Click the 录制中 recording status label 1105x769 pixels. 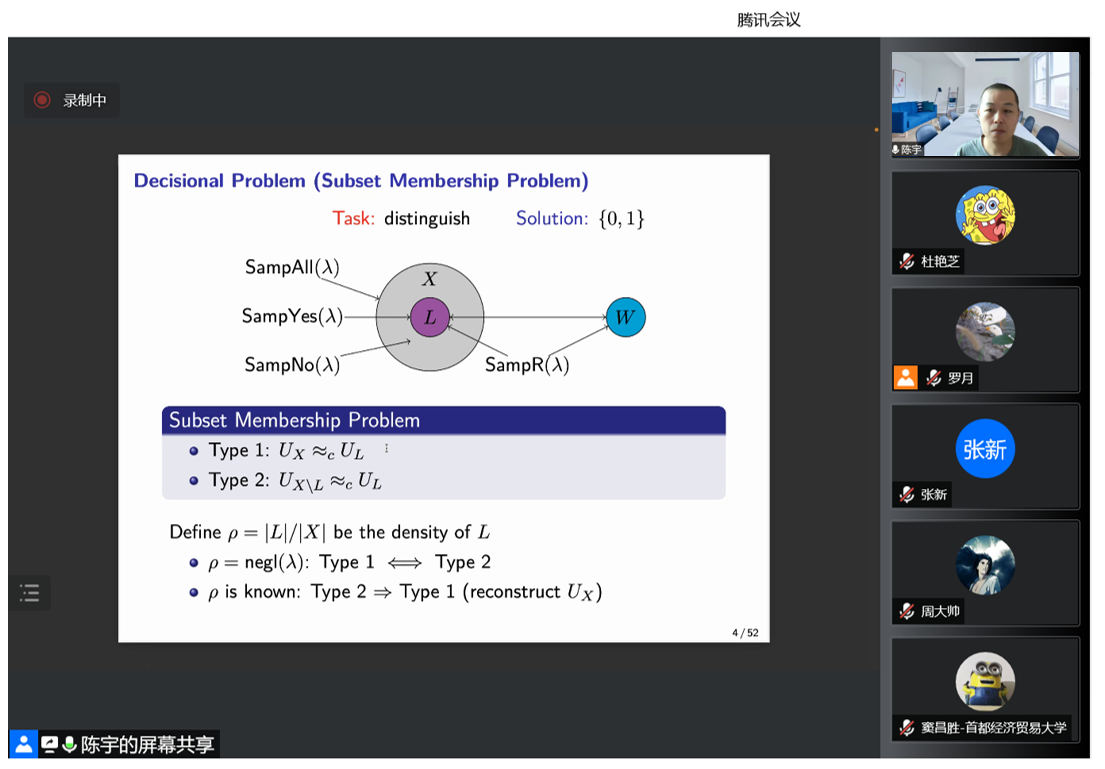84,100
